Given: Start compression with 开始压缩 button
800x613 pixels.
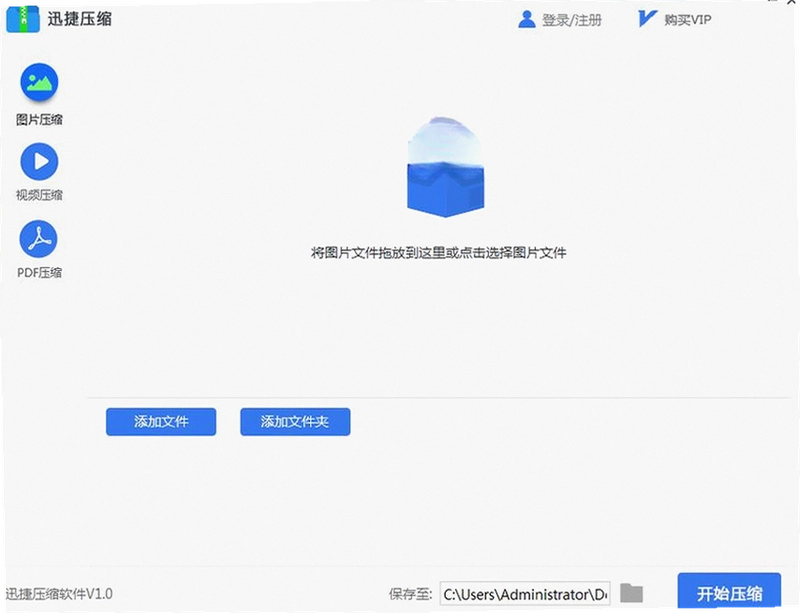Looking at the screenshot, I should click(x=729, y=593).
